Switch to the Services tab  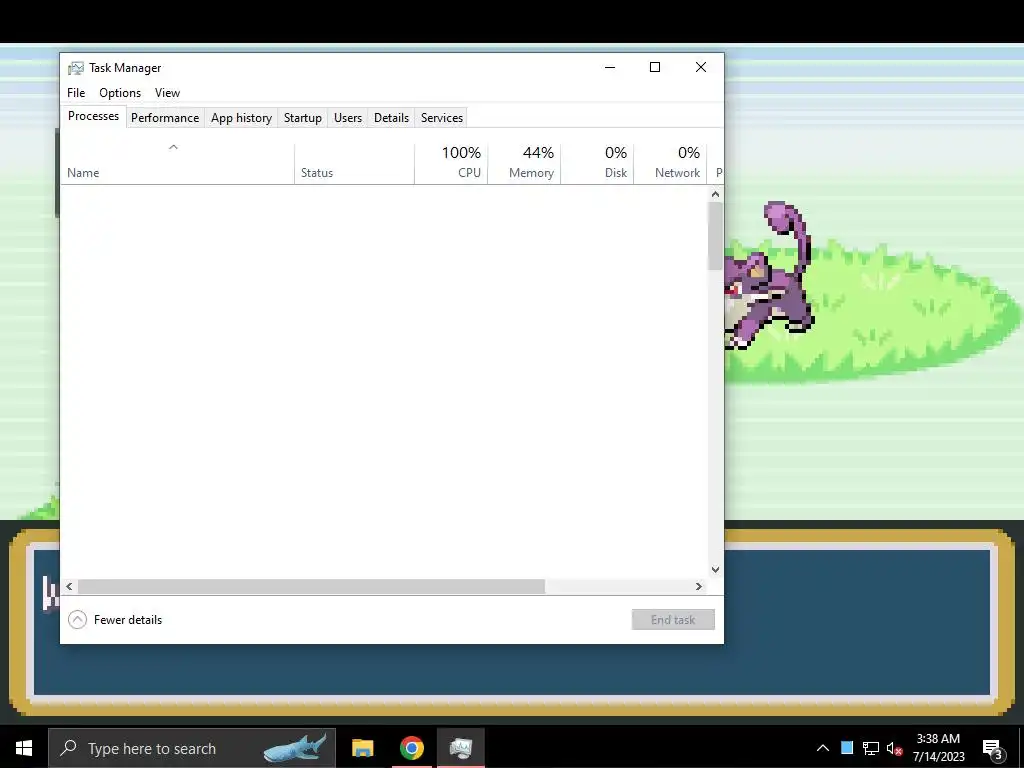pos(441,118)
